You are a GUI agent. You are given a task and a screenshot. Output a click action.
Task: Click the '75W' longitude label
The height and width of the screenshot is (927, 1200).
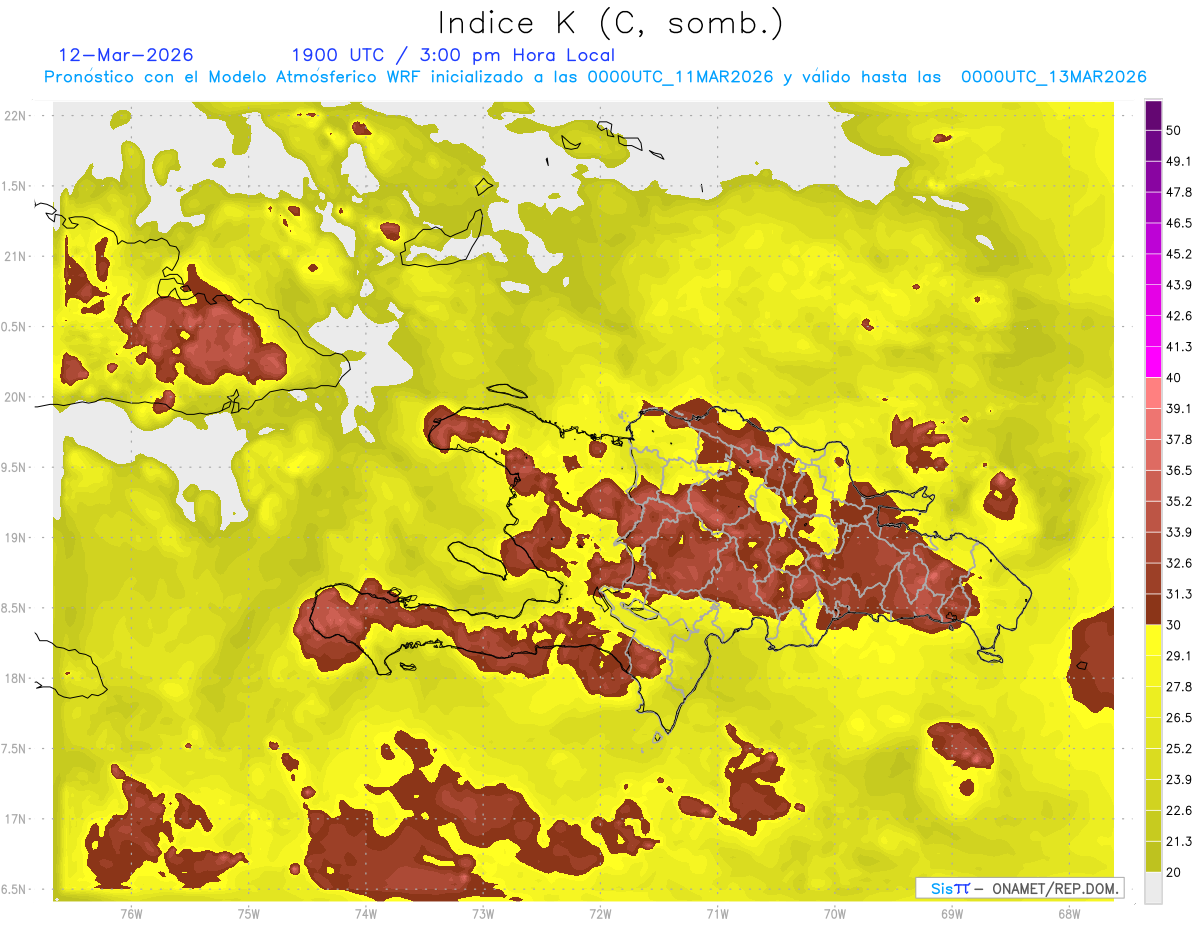pyautogui.click(x=248, y=915)
